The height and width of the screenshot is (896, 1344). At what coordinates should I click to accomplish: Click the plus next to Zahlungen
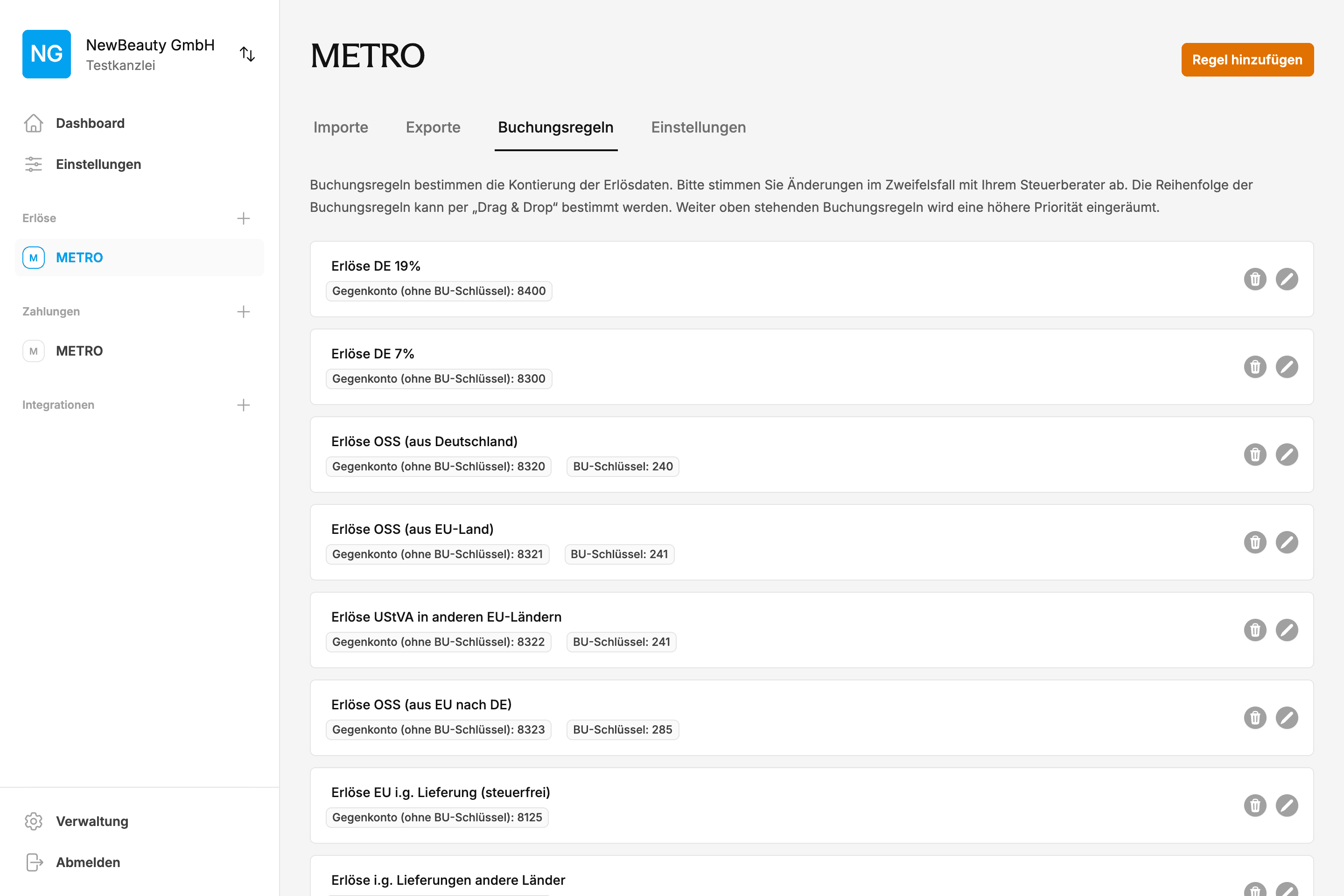[243, 311]
